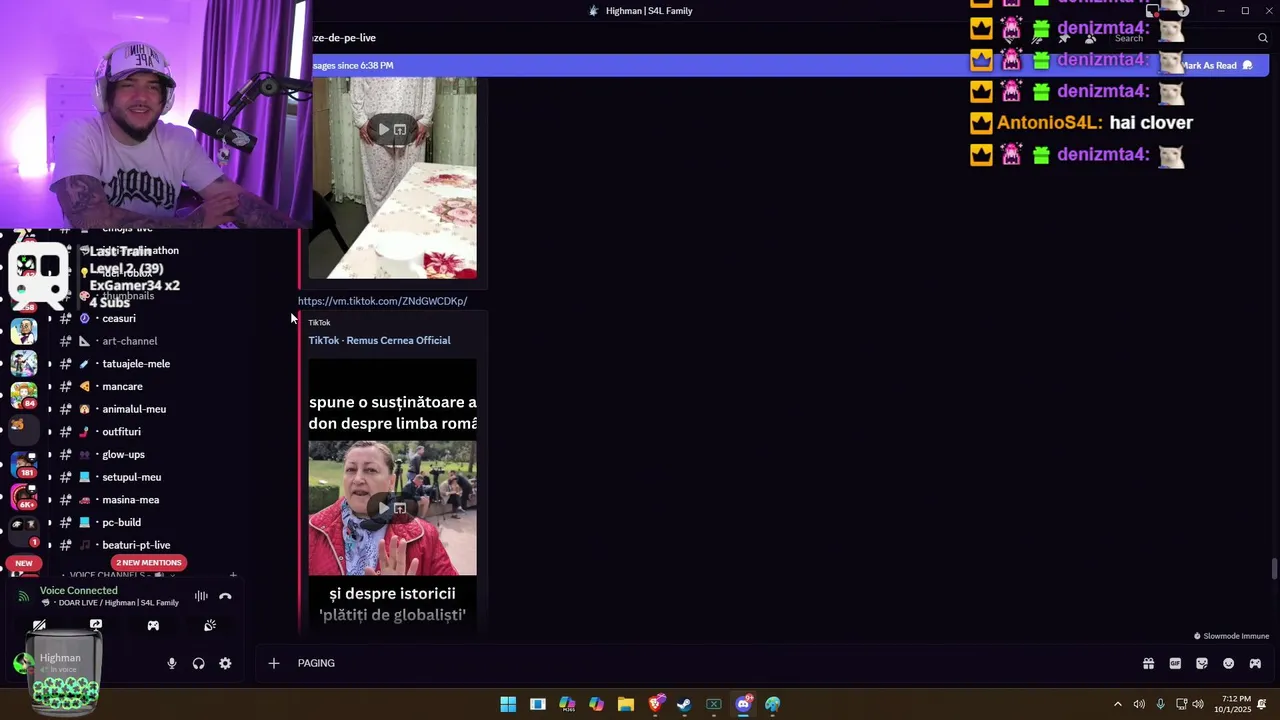Click the red NEW server indicator pill
The width and height of the screenshot is (1280, 720).
click(x=24, y=563)
